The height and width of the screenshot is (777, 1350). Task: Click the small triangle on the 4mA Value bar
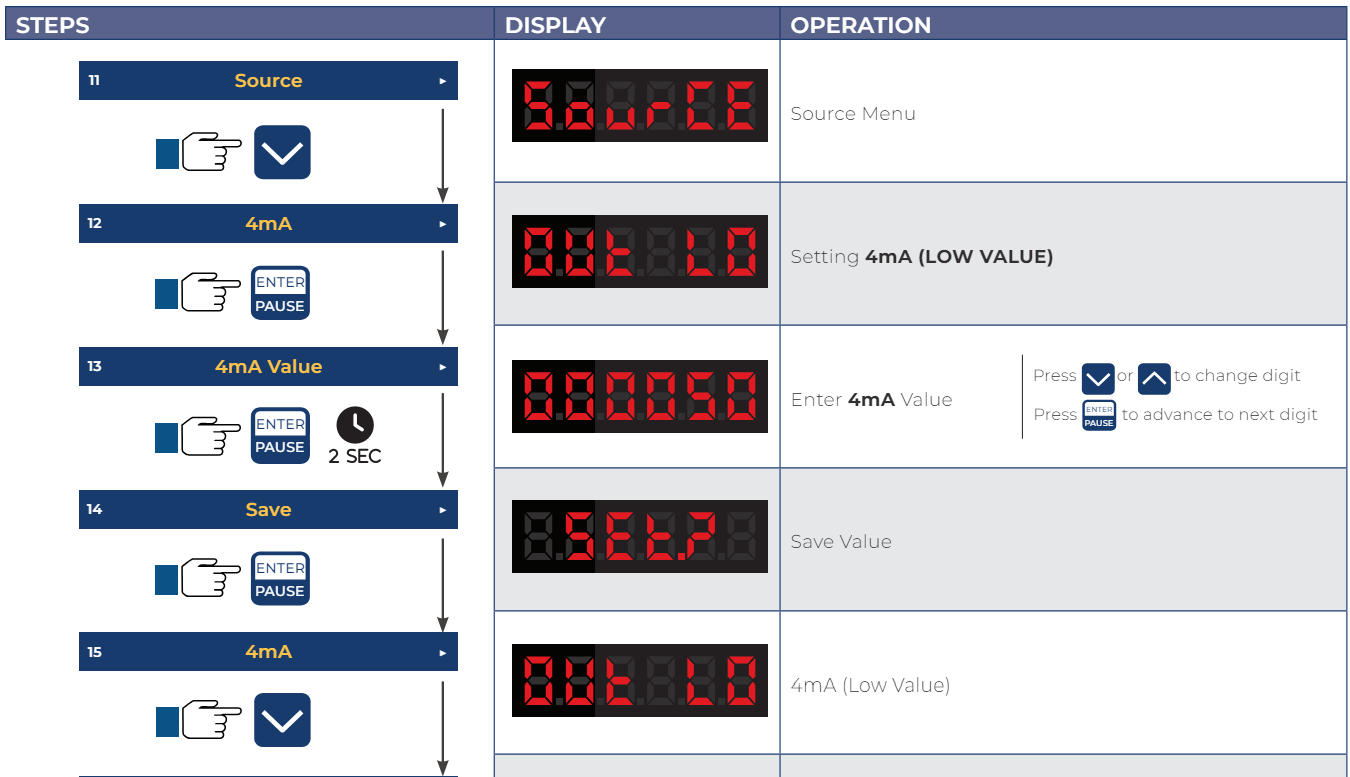443,367
